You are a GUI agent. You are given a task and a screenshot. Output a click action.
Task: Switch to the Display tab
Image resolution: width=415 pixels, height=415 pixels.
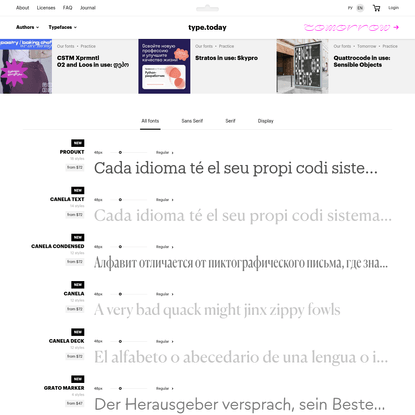click(x=266, y=121)
